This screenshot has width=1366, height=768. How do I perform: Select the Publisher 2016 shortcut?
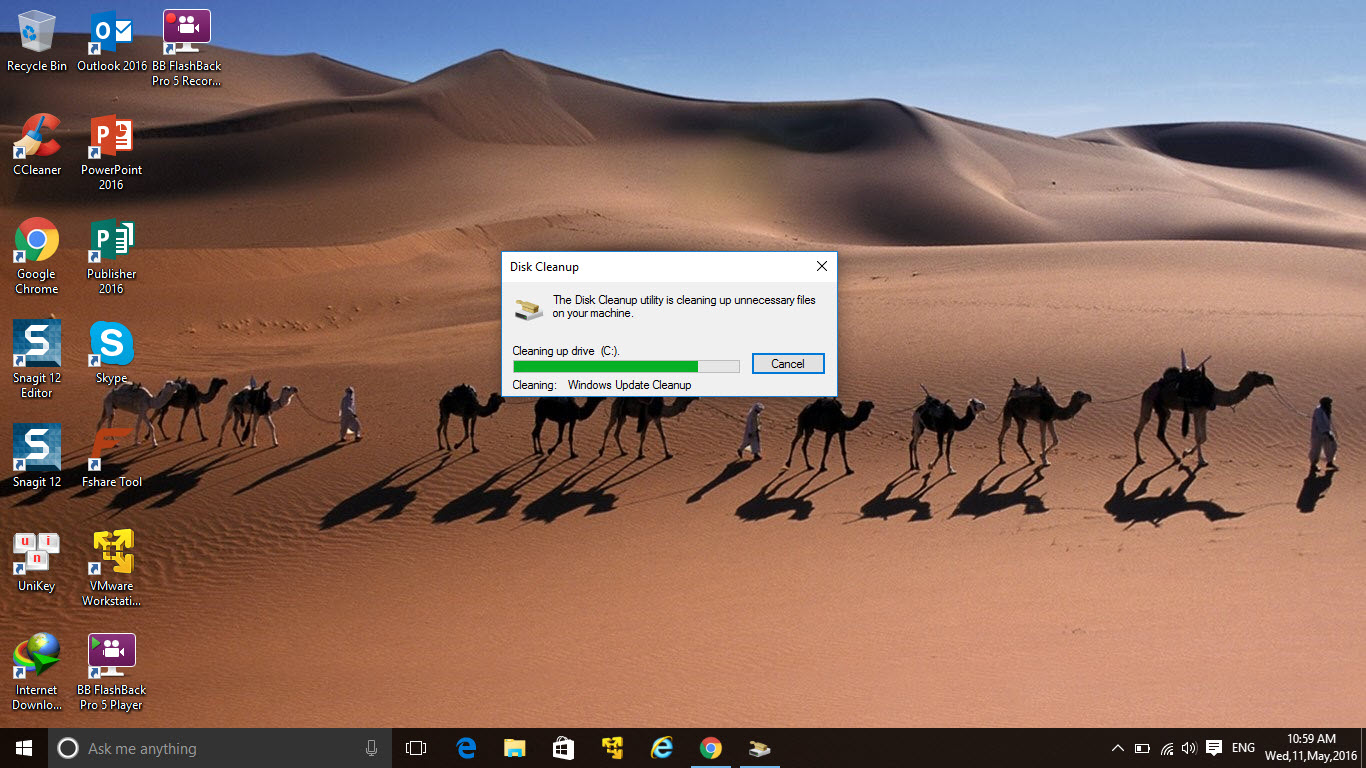pyautogui.click(x=112, y=256)
